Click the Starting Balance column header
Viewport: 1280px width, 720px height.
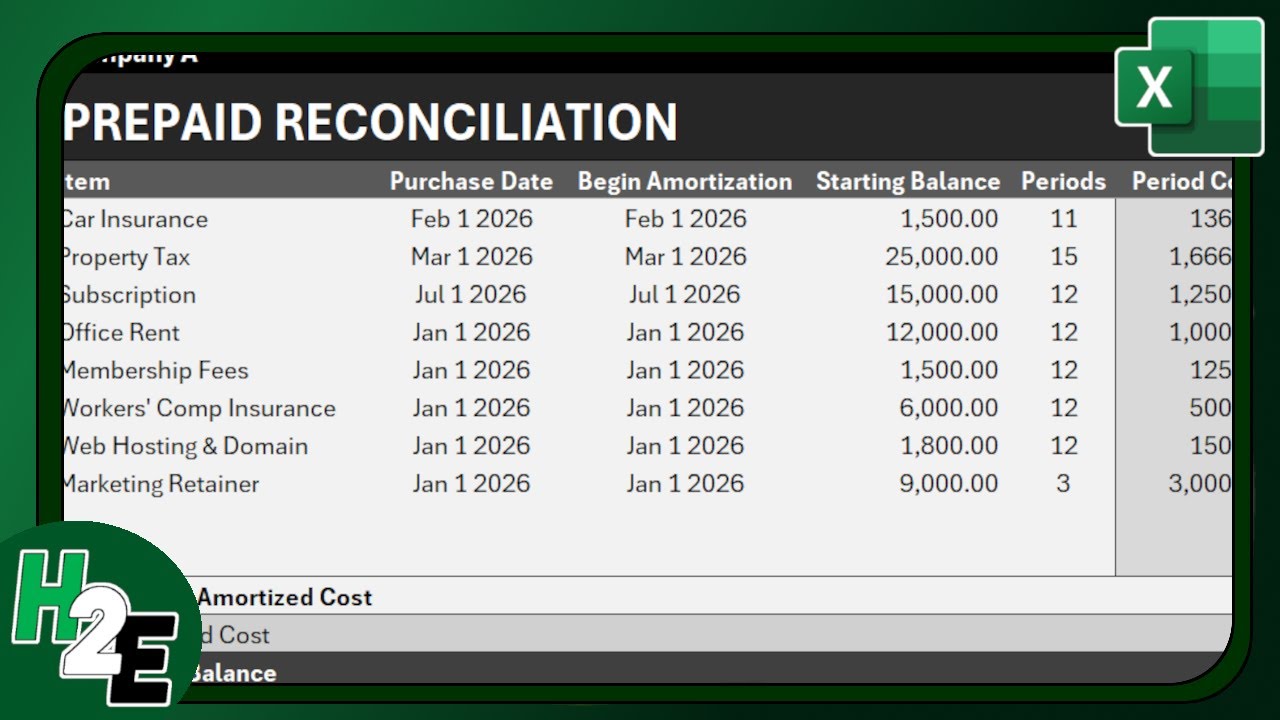click(908, 181)
